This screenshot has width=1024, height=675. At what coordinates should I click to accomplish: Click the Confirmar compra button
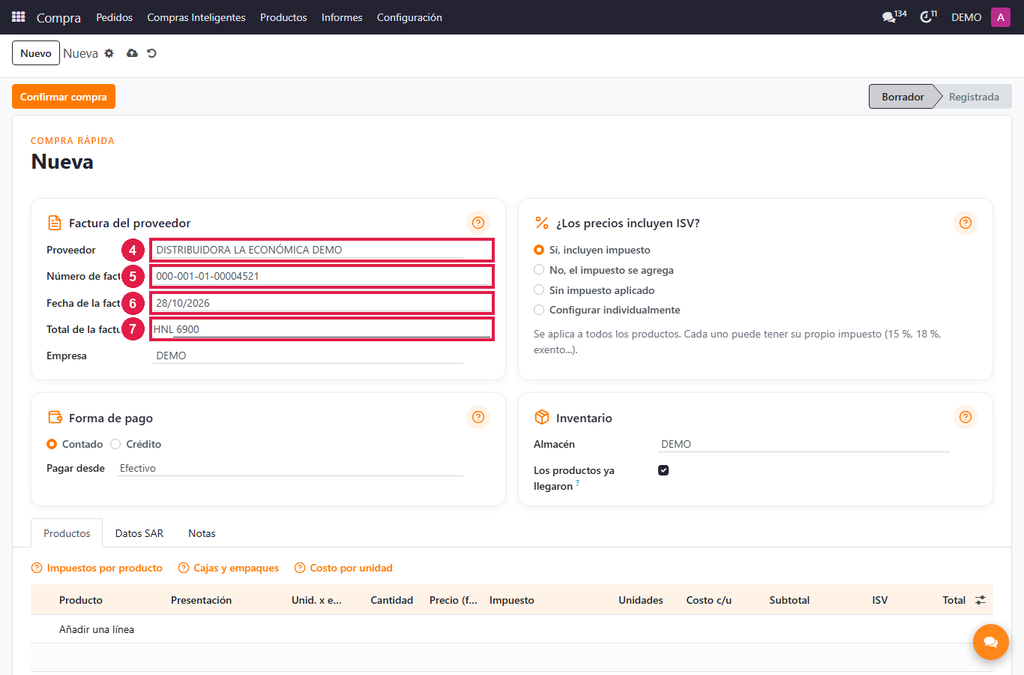[63, 97]
